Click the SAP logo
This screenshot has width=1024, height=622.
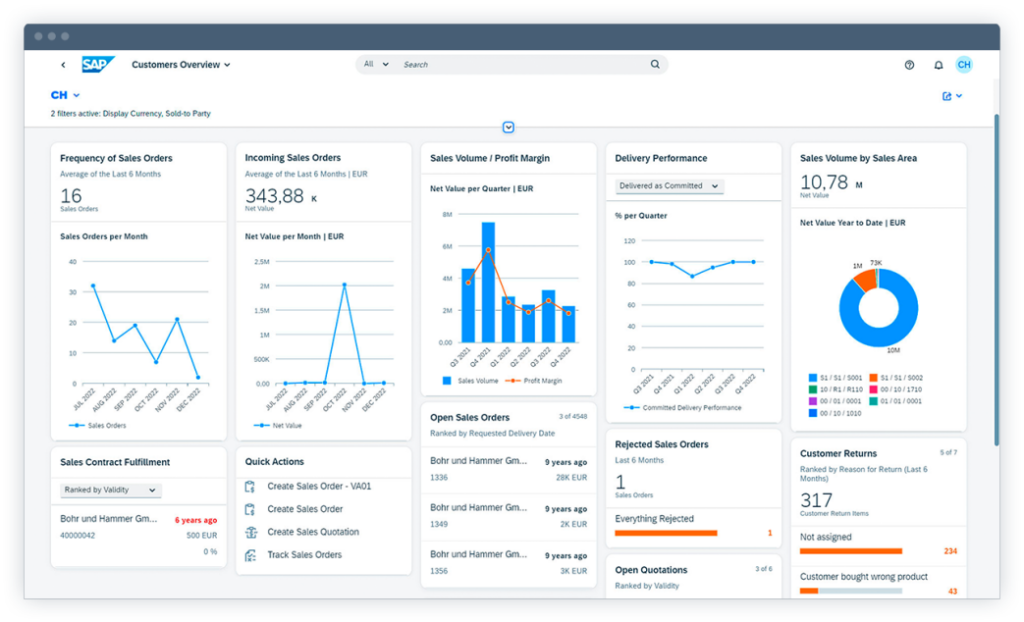[x=98, y=64]
